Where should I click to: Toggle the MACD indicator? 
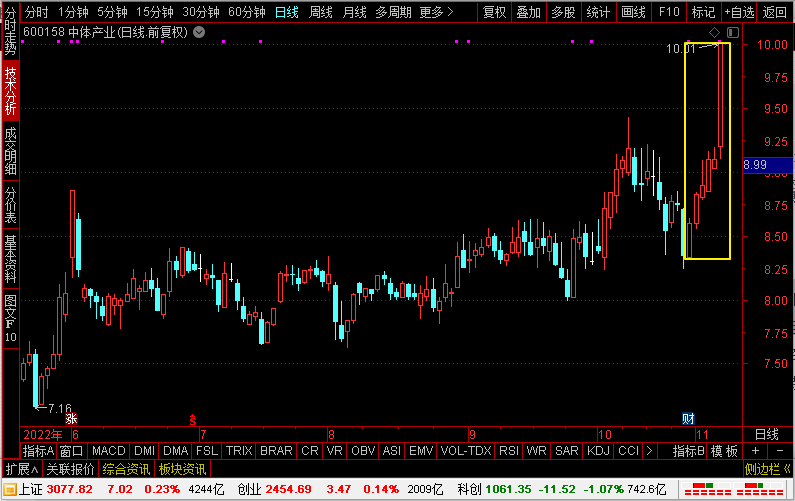(x=109, y=451)
